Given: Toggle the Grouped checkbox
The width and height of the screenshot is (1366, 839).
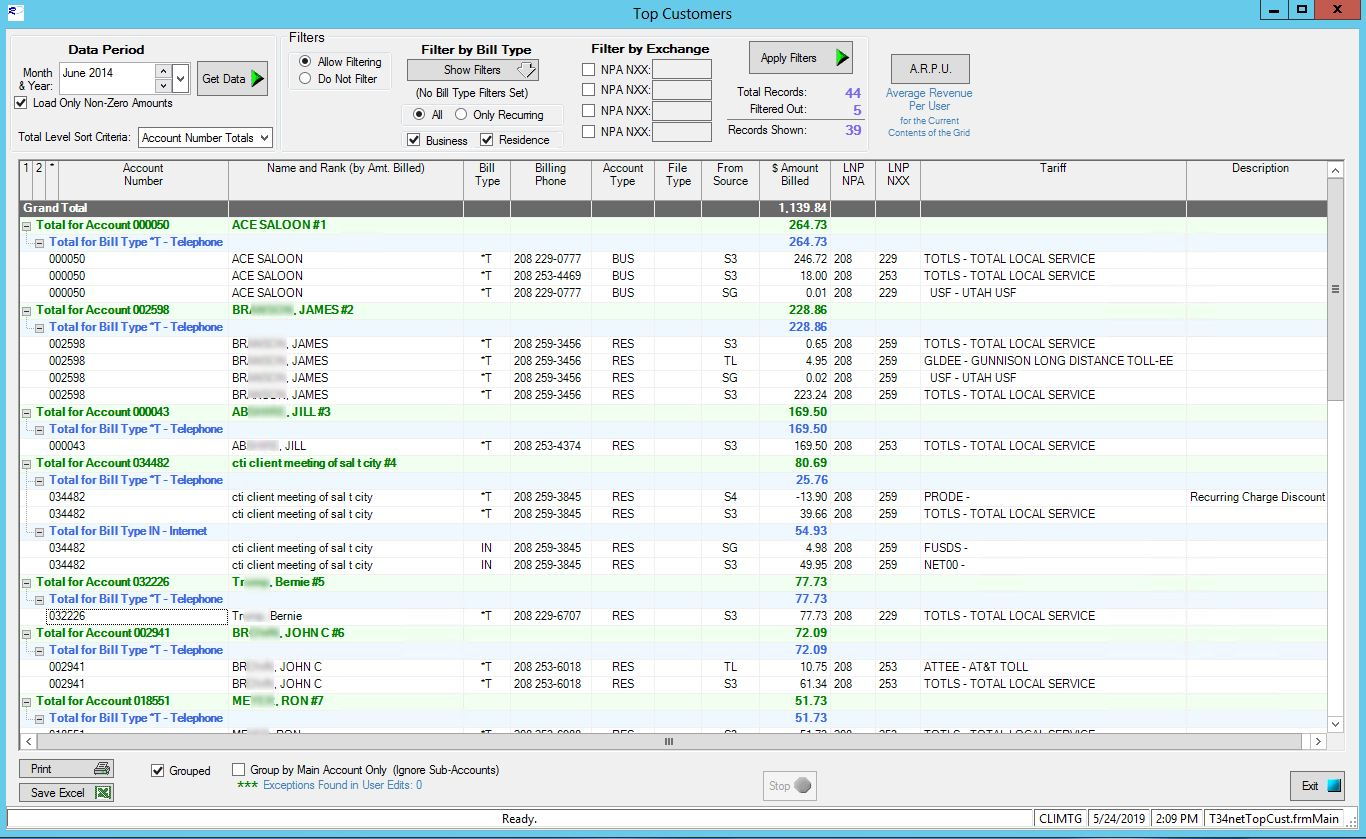Looking at the screenshot, I should (x=157, y=771).
